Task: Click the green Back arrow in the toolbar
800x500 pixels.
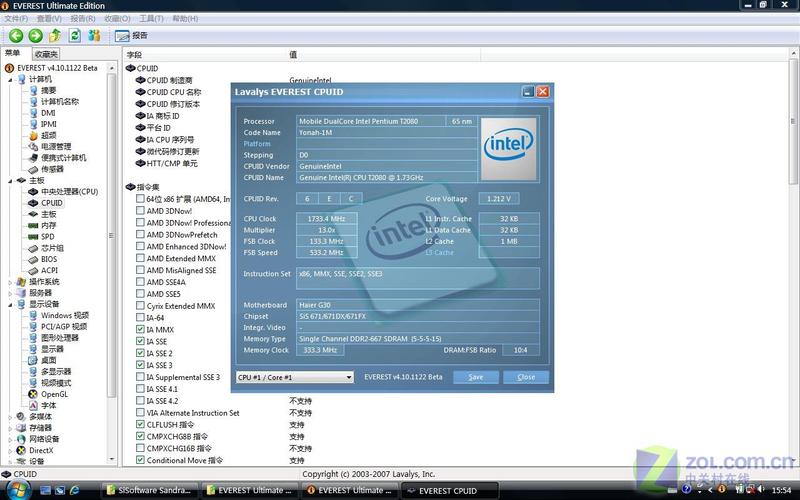Action: tap(16, 35)
